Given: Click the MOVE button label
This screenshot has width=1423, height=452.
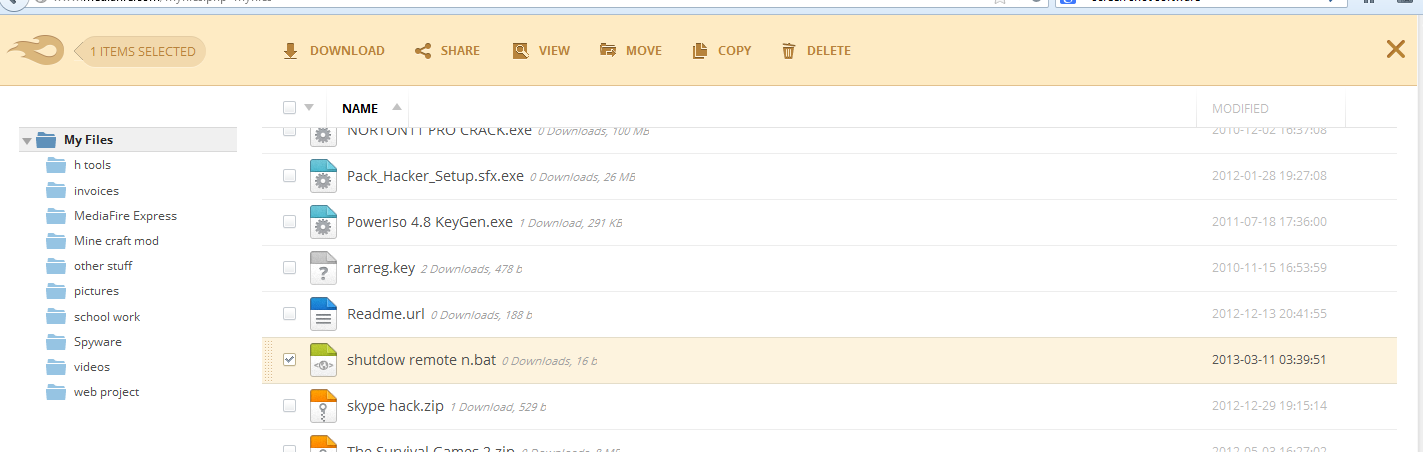Looking at the screenshot, I should [x=644, y=51].
